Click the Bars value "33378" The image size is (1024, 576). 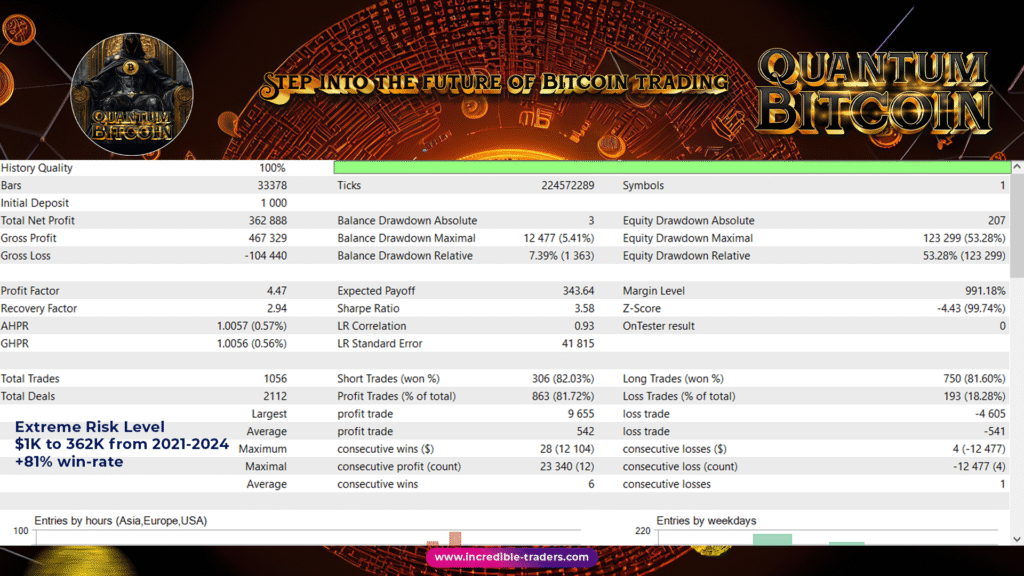[272, 185]
